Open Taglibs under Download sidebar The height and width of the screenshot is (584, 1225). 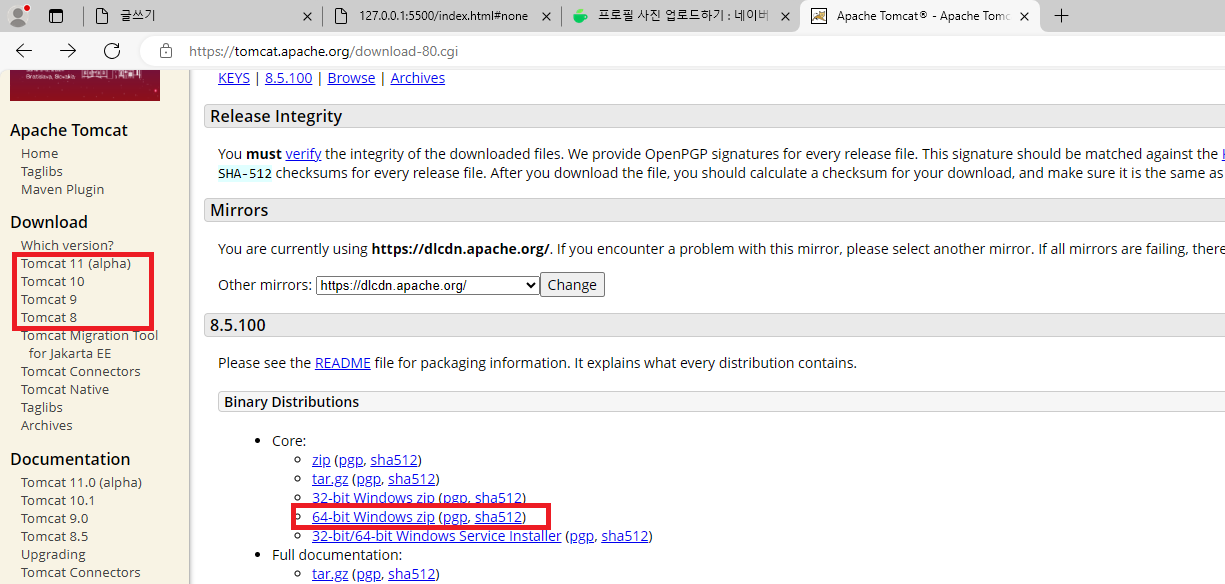click(x=42, y=407)
